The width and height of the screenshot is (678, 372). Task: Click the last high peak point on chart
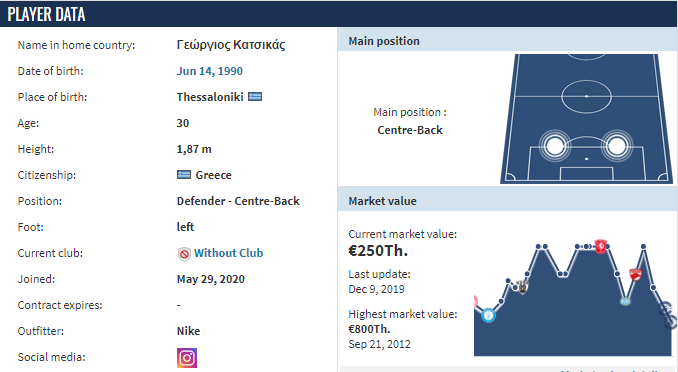pyautogui.click(x=643, y=247)
